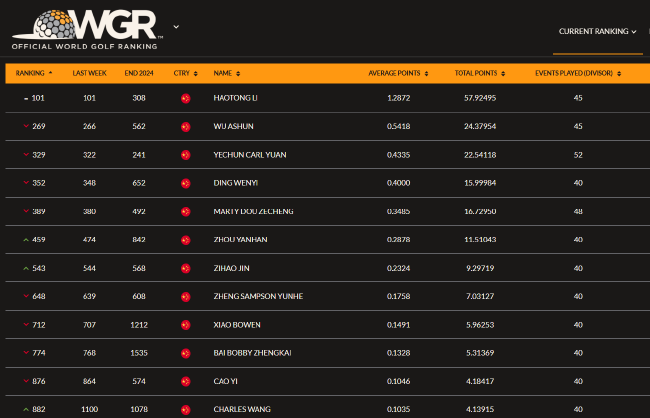
Task: Click the OWGR golf ball logo
Action: pyautogui.click(x=87, y=29)
